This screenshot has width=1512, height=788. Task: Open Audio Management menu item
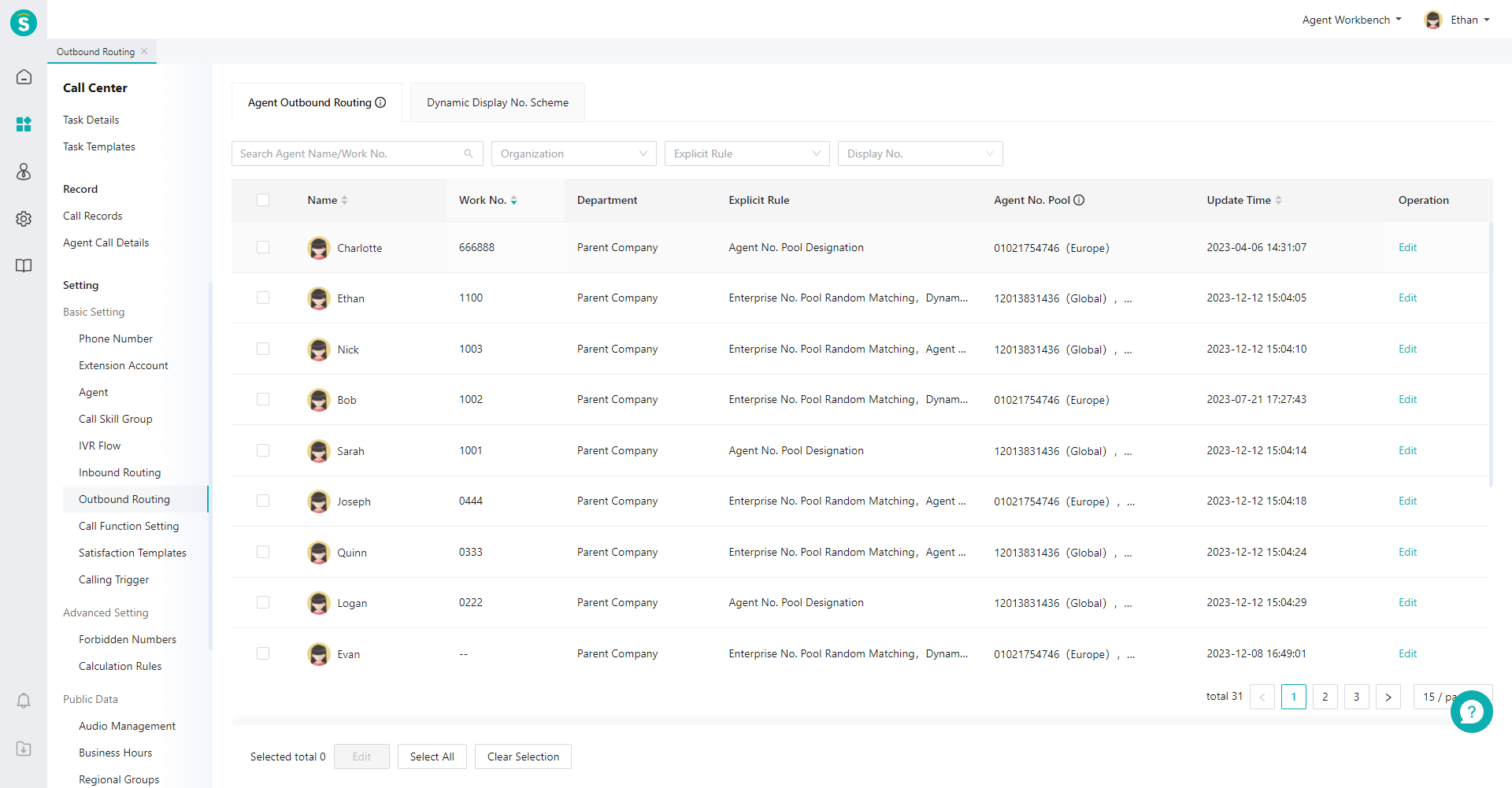[x=128, y=726]
